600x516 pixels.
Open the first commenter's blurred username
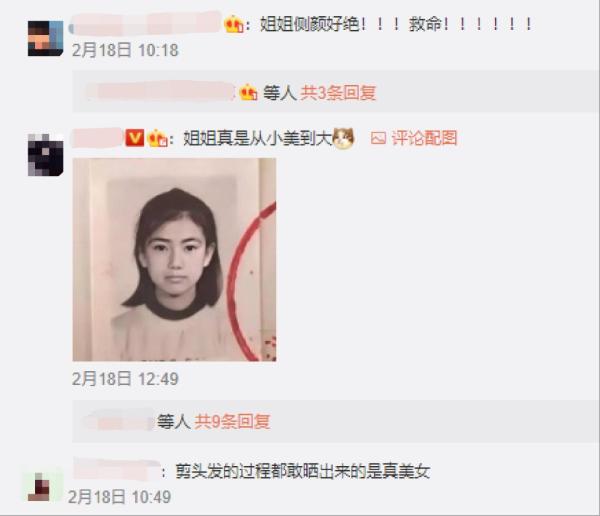(146, 24)
